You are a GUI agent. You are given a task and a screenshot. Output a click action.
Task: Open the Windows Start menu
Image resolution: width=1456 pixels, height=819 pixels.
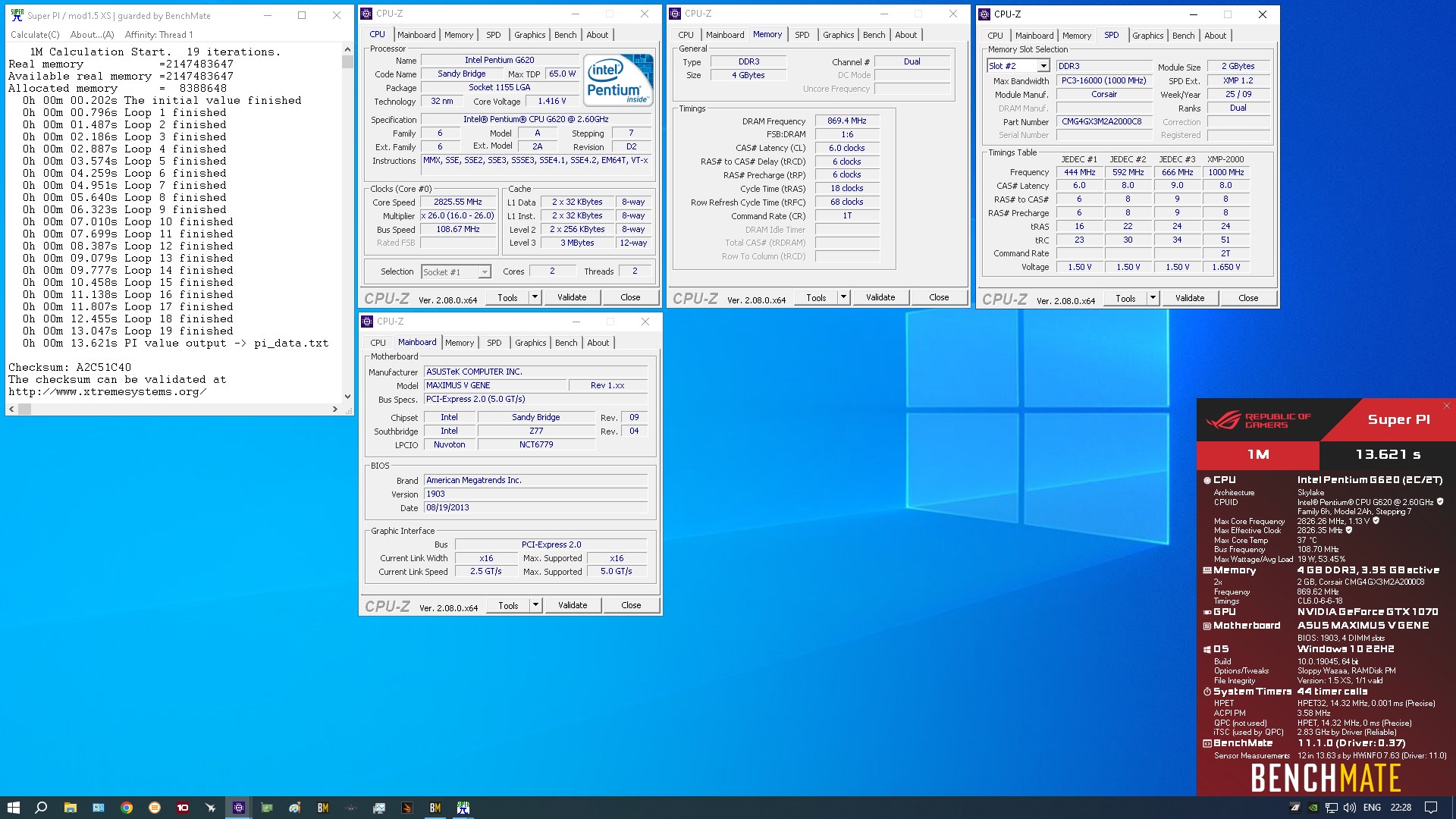[13, 808]
